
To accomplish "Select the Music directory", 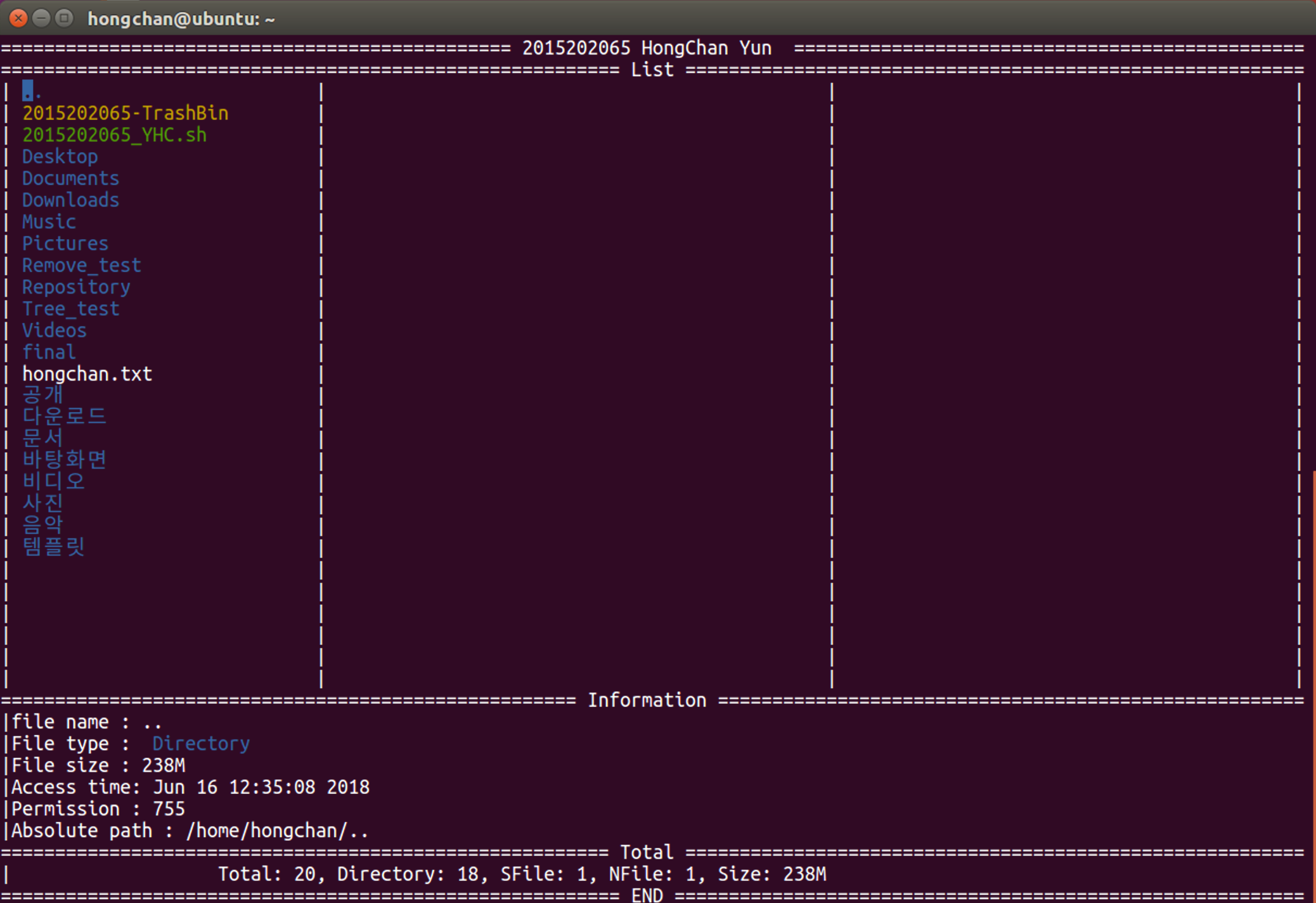I will tap(49, 222).
